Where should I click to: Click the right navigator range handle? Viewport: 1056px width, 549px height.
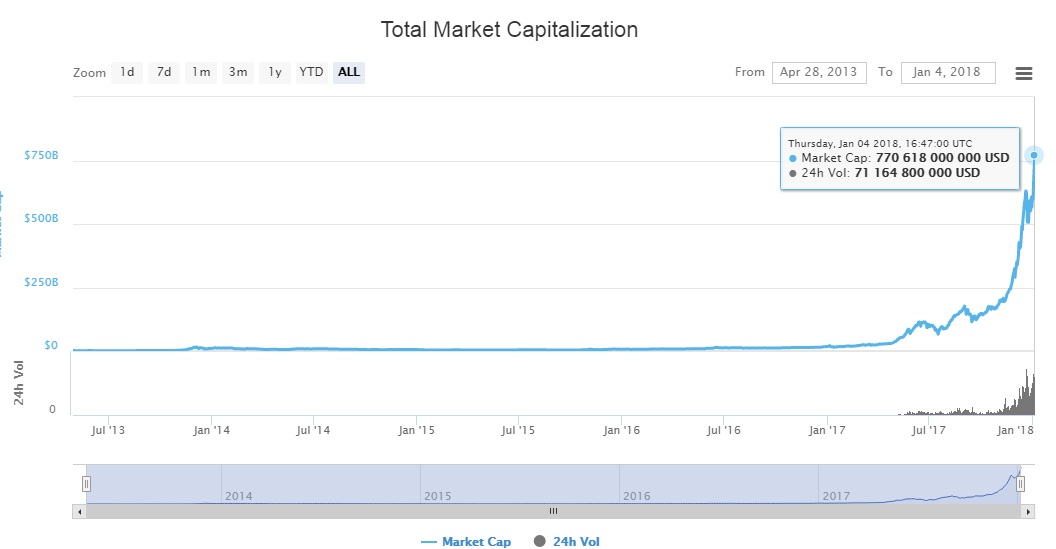(x=1020, y=484)
